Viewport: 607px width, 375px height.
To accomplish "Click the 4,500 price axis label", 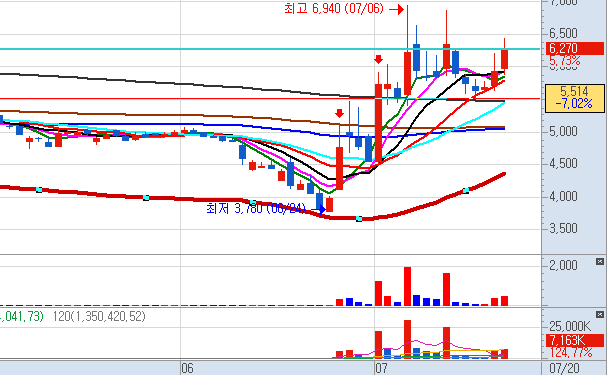I will tap(563, 164).
